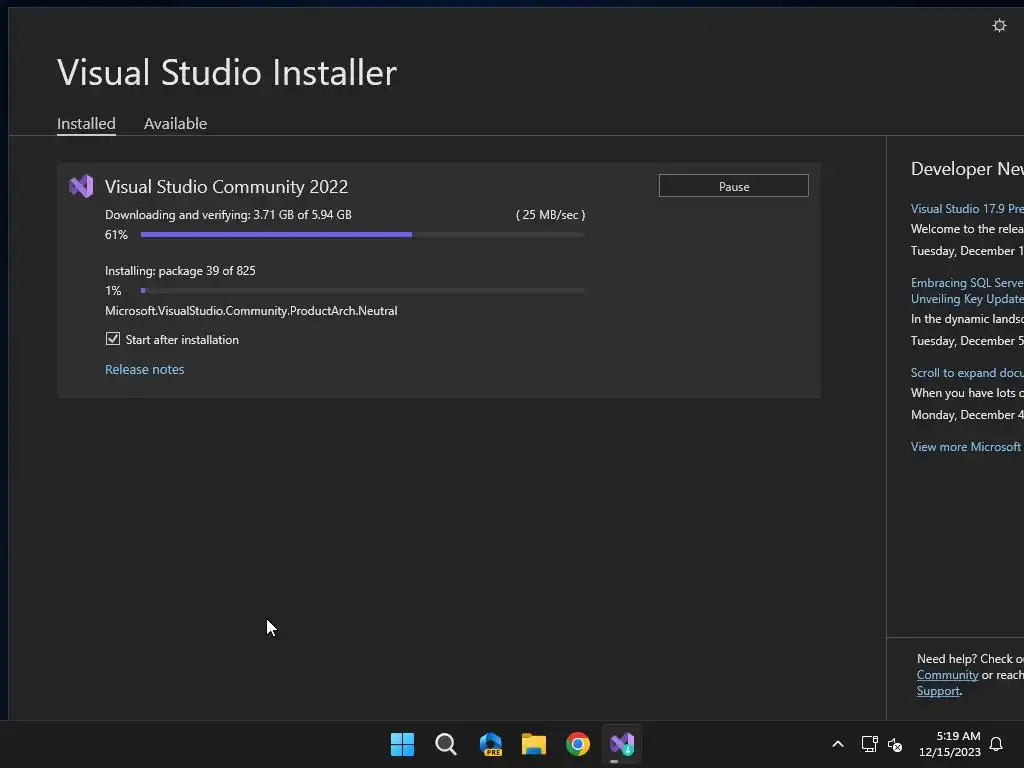The height and width of the screenshot is (768, 1024).
Task: Open the Visual Studio 17.9 Preview news link
Action: (x=967, y=209)
